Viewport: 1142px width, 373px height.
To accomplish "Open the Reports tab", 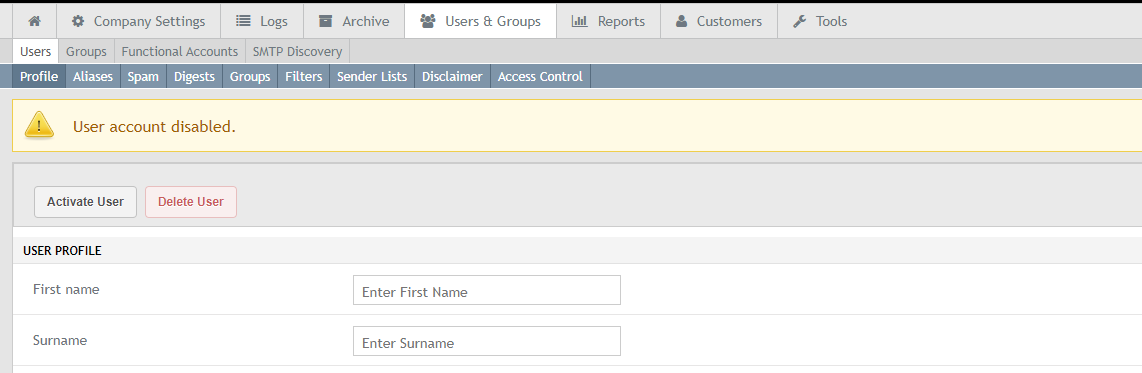I will pos(609,21).
